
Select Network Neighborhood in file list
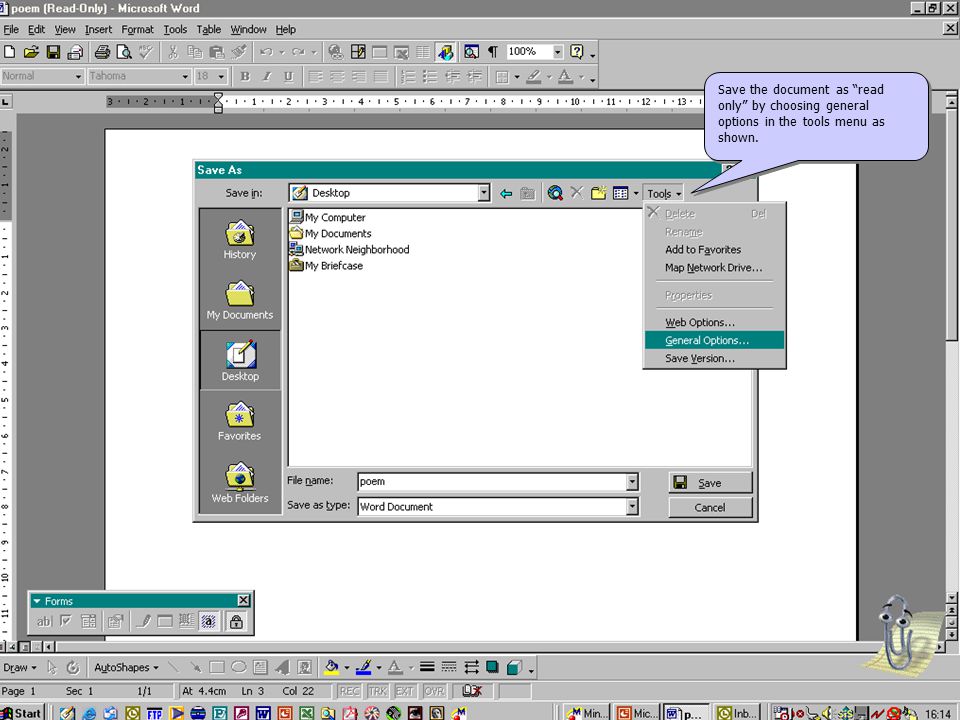(350, 250)
